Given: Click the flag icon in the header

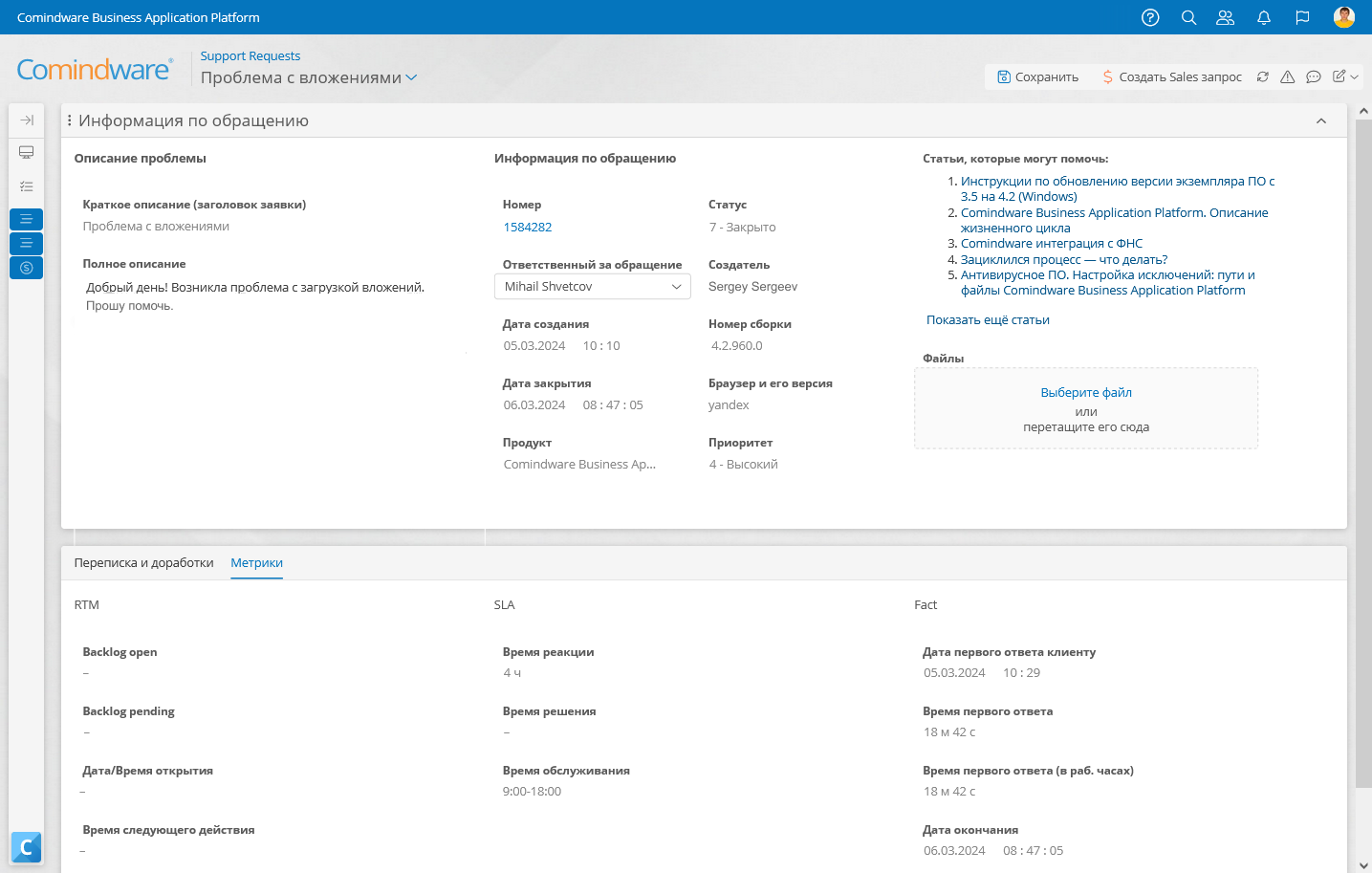Looking at the screenshot, I should coord(1302,17).
